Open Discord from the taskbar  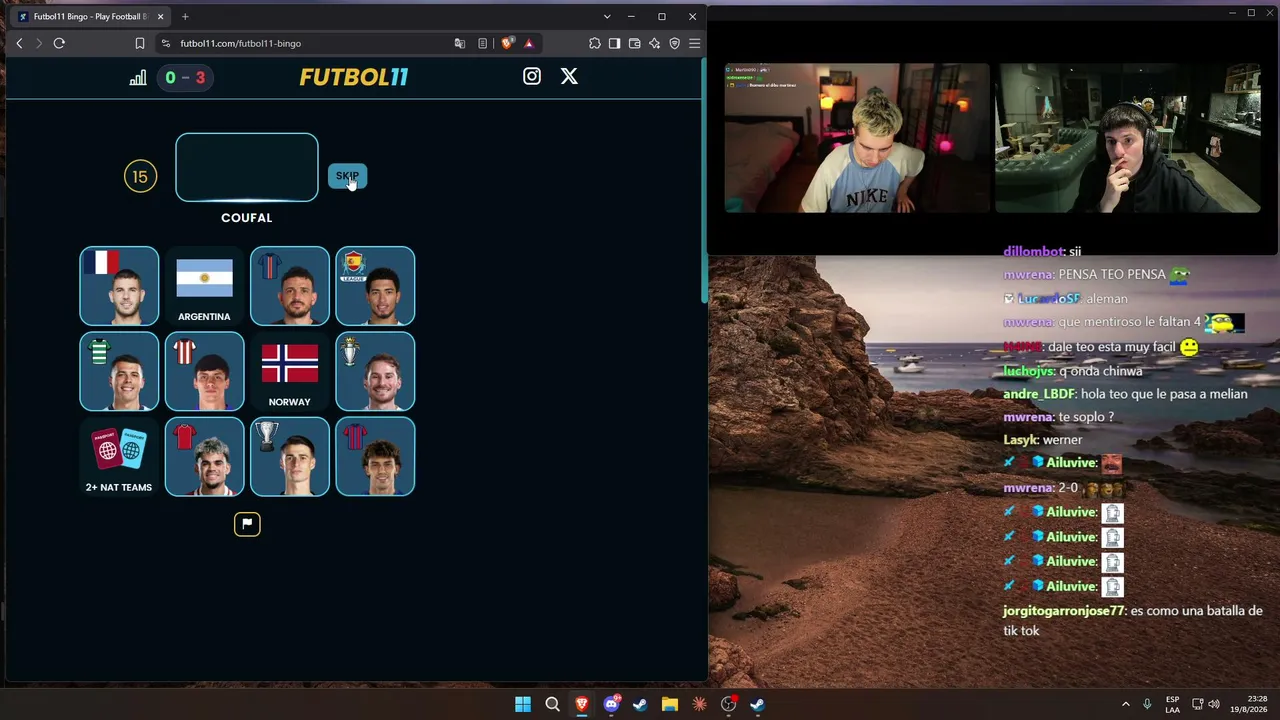(611, 704)
